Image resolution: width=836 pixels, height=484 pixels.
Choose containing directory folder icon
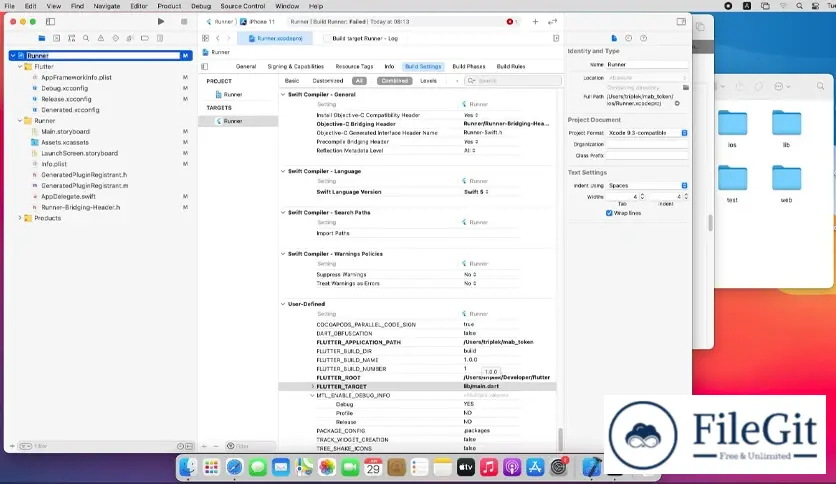[x=686, y=87]
